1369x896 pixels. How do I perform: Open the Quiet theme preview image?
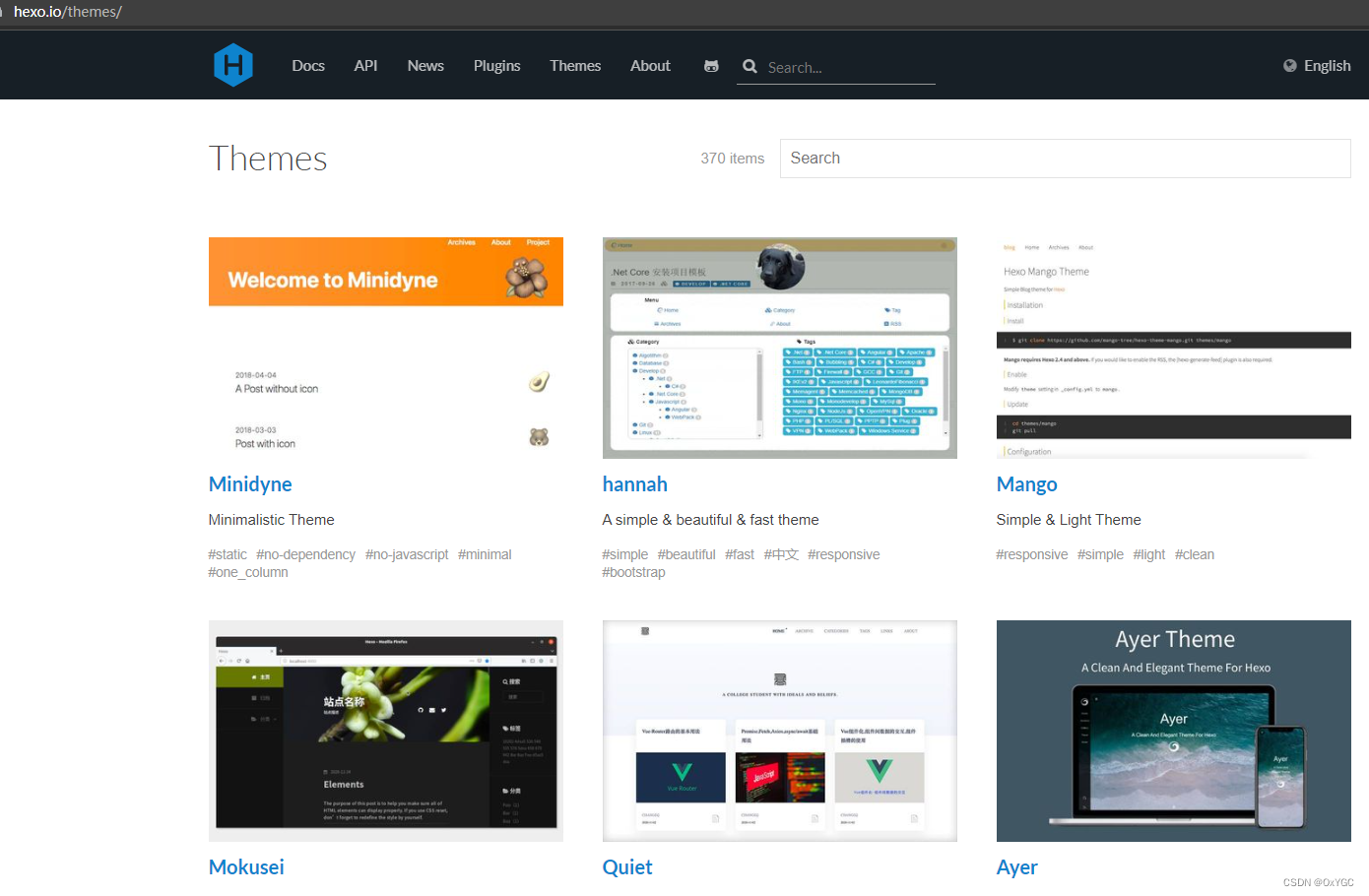click(x=780, y=731)
